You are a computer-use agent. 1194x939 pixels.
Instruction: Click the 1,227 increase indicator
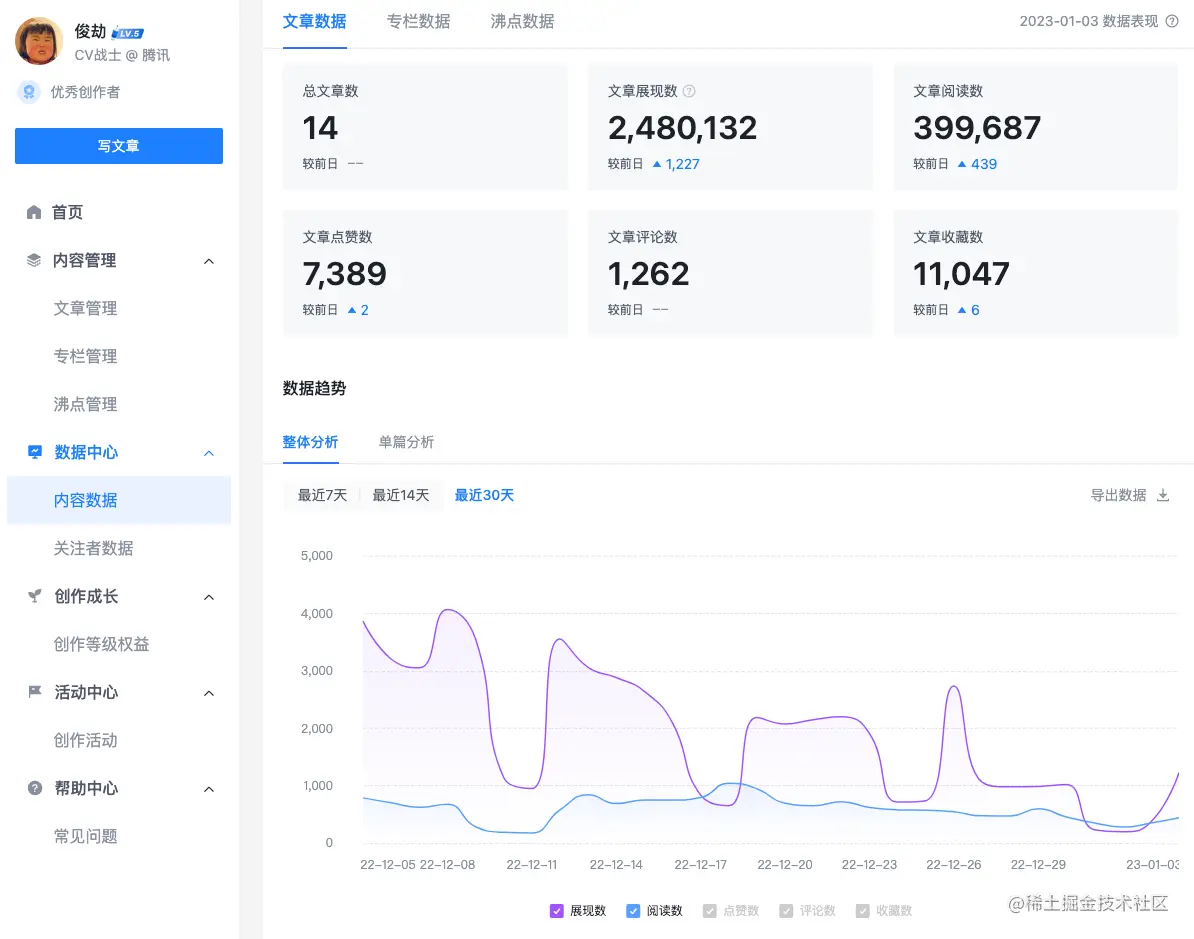tap(676, 164)
